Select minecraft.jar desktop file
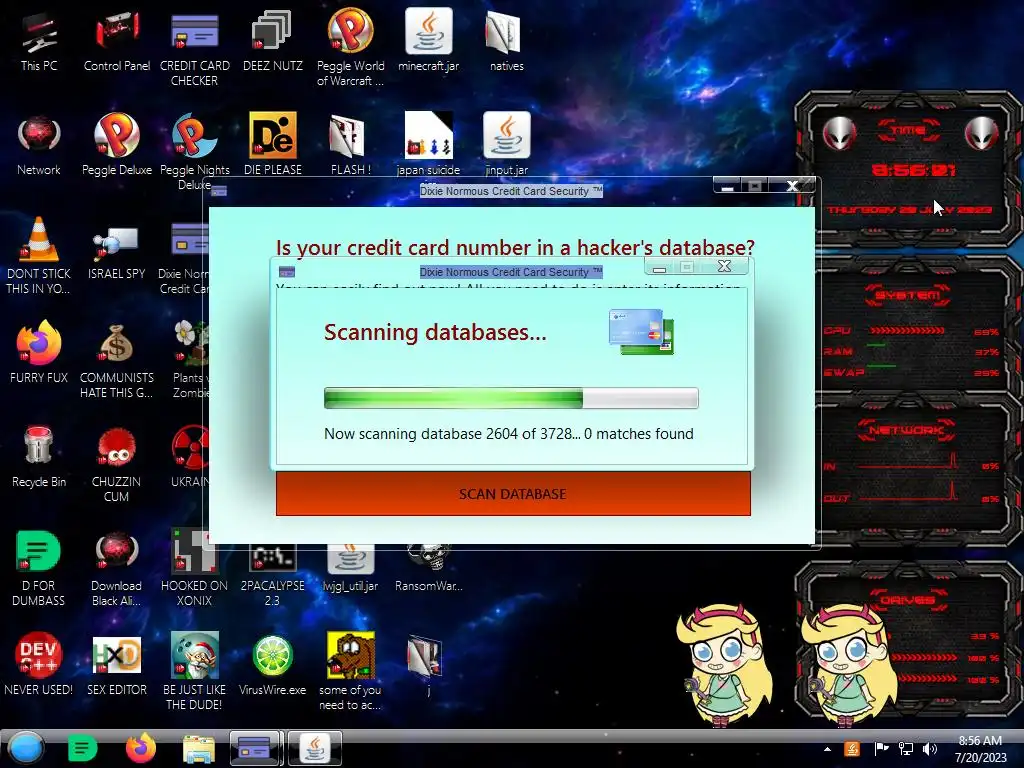The height and width of the screenshot is (768, 1024). click(x=428, y=40)
